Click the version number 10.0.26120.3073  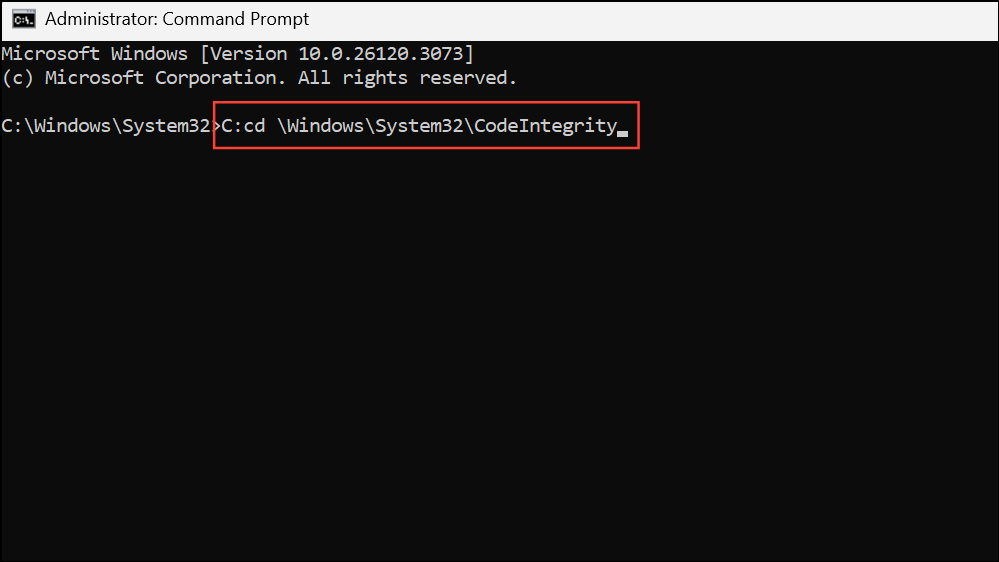pyautogui.click(x=382, y=54)
